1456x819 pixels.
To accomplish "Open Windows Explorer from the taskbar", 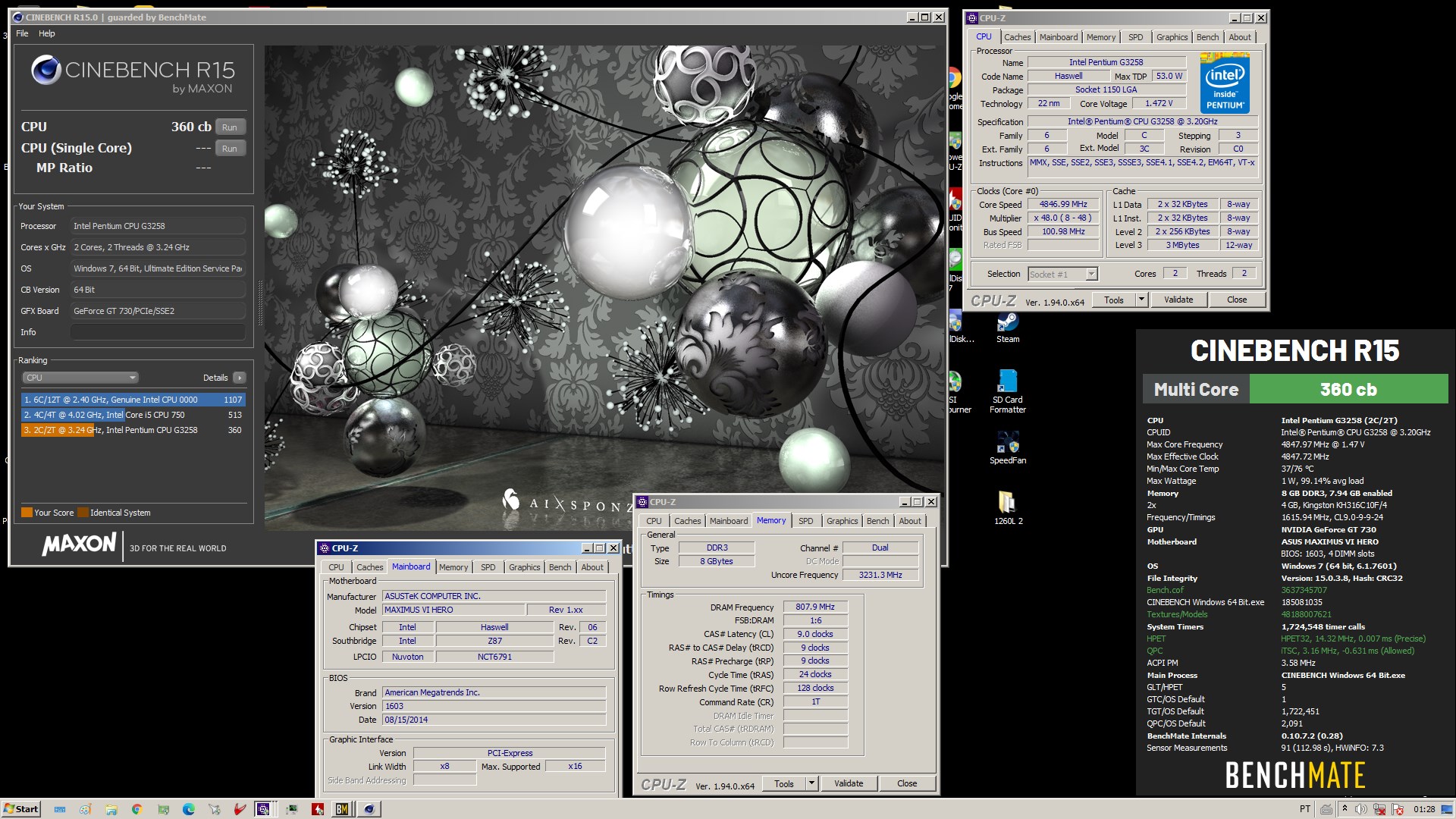I will (111, 809).
